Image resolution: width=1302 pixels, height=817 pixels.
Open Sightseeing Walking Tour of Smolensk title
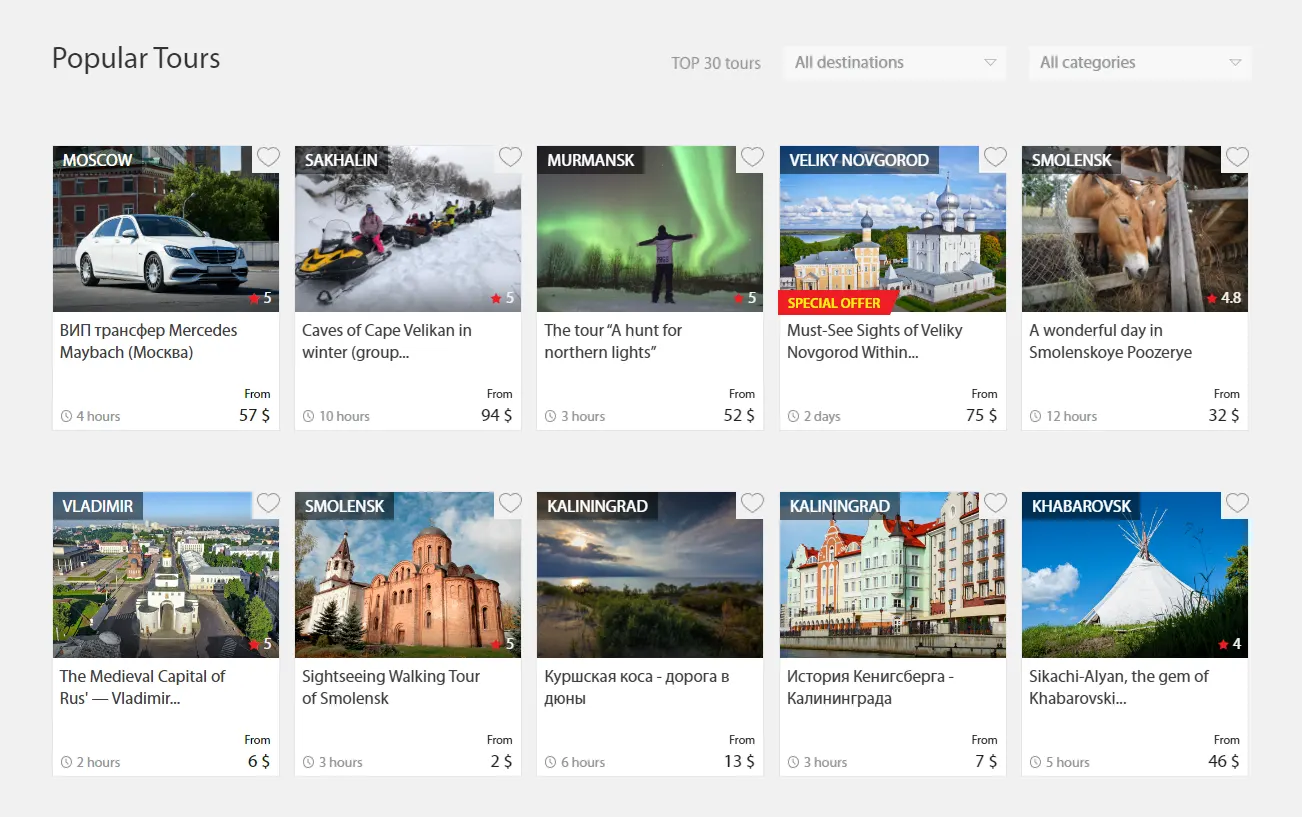(391, 687)
